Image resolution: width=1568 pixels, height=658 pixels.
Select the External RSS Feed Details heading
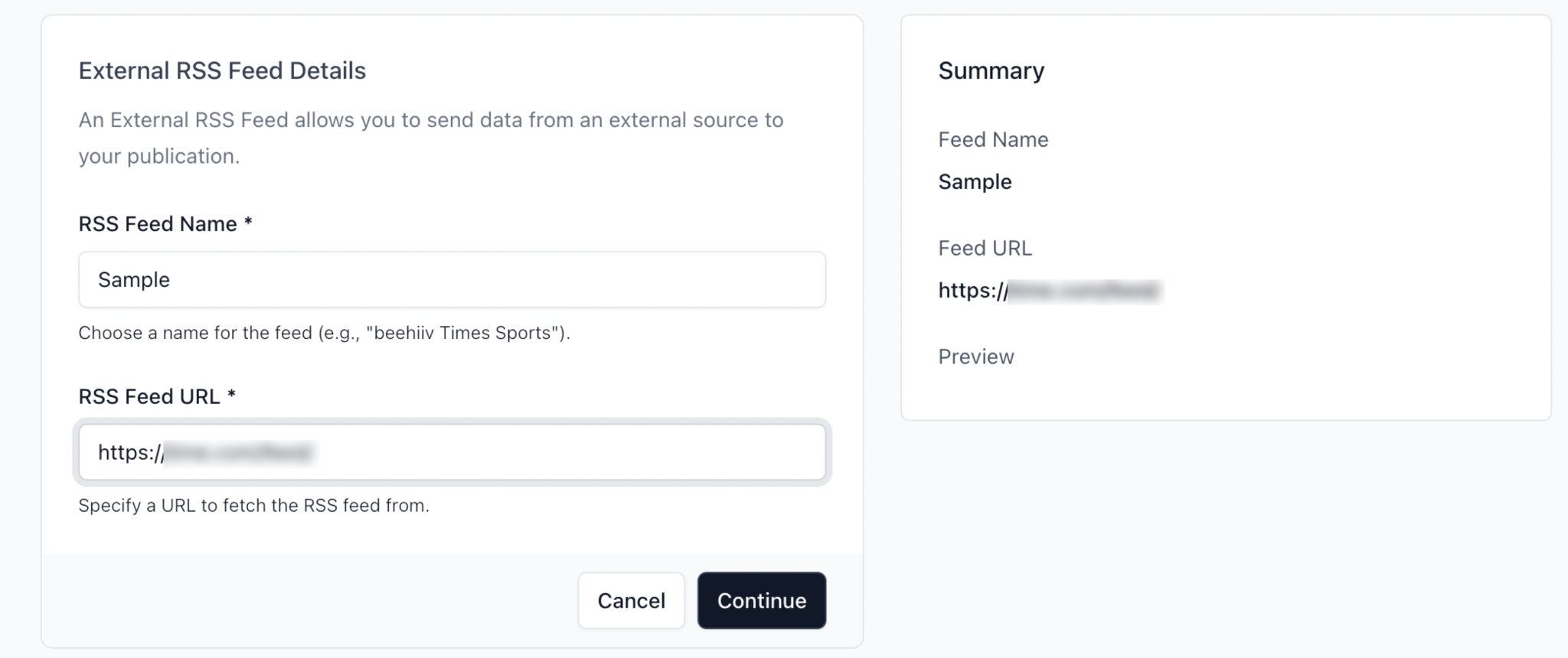click(x=222, y=70)
